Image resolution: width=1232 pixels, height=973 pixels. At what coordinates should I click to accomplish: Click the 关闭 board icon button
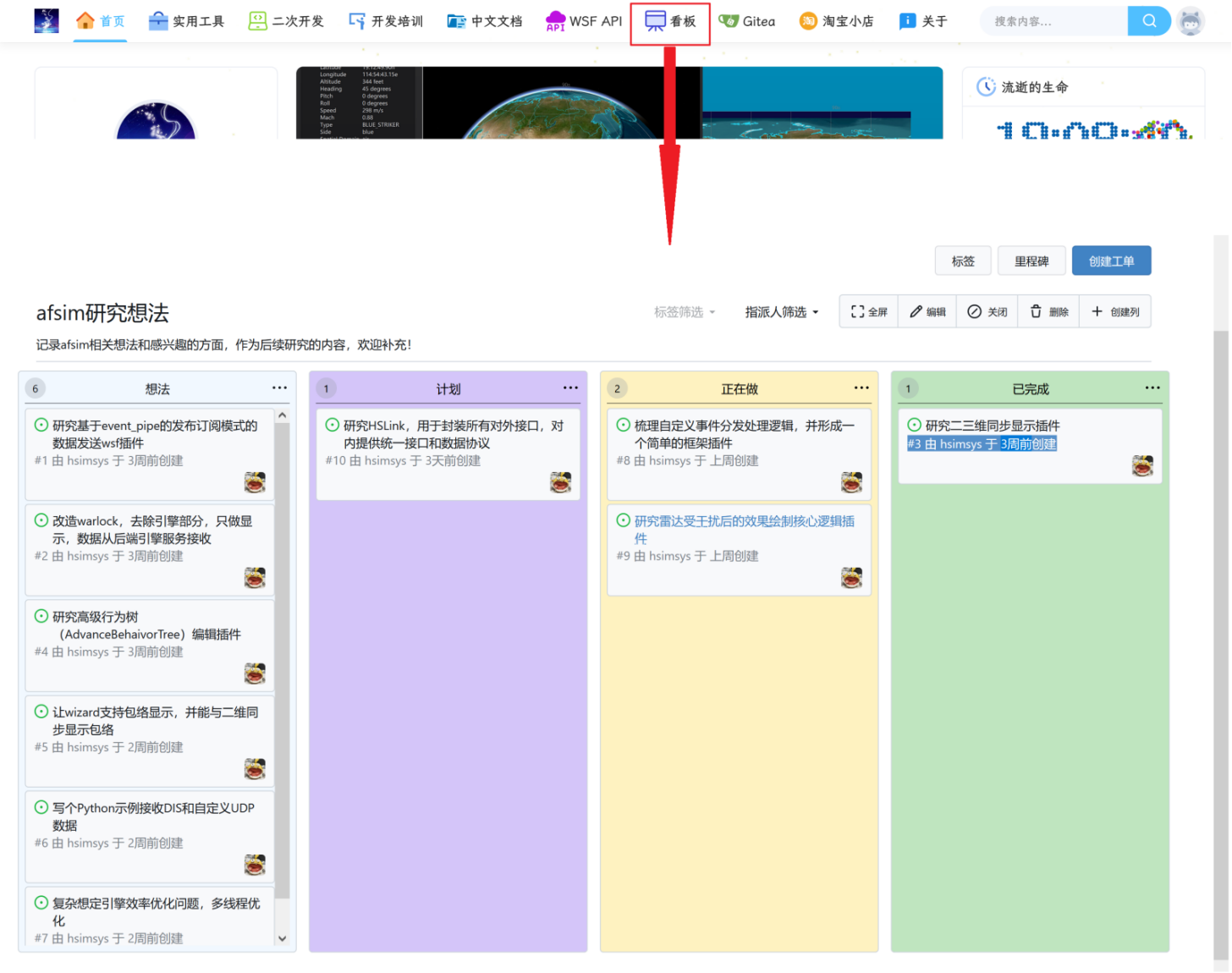tap(987, 312)
